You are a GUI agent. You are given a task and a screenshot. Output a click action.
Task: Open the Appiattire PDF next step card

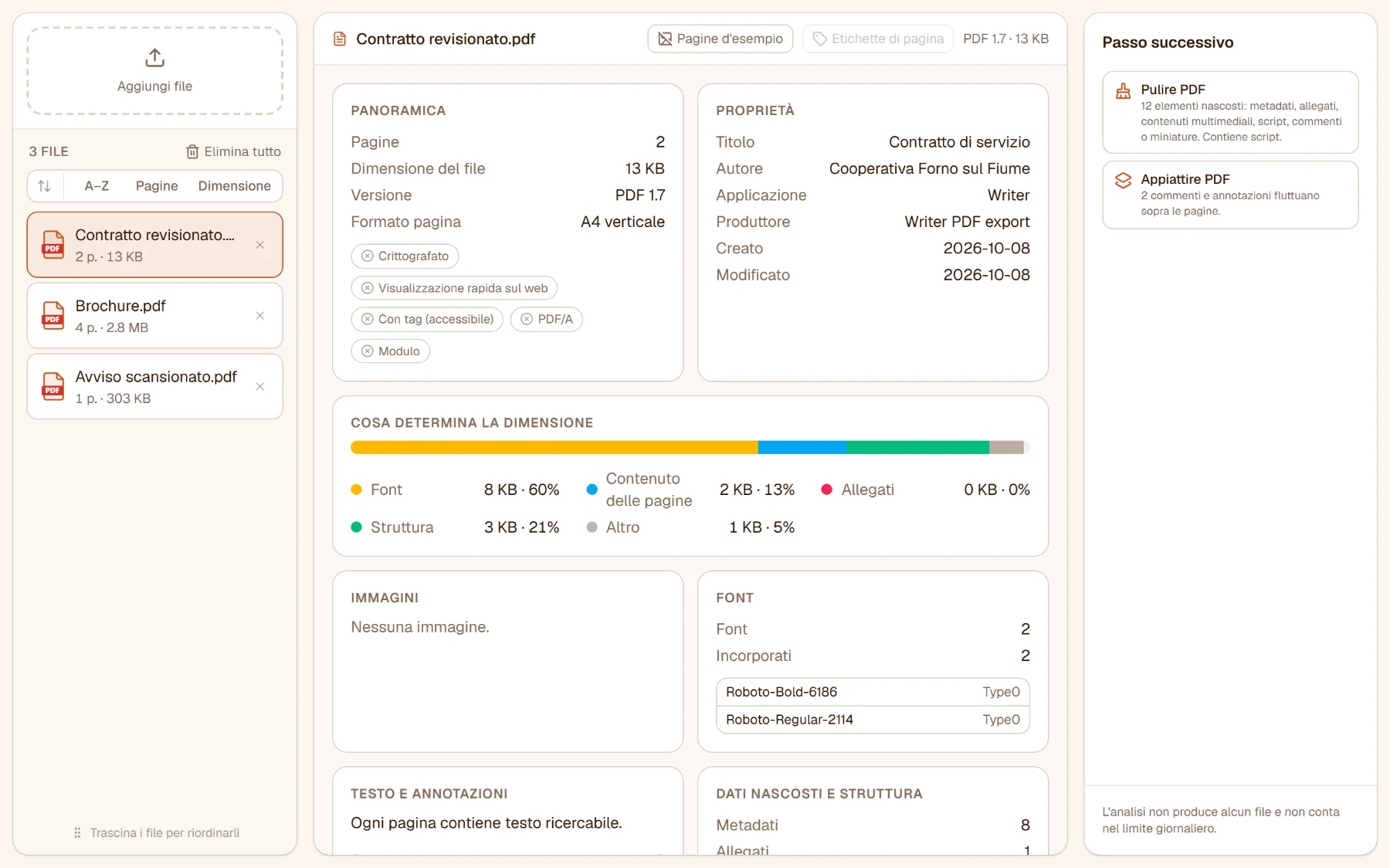tap(1230, 195)
